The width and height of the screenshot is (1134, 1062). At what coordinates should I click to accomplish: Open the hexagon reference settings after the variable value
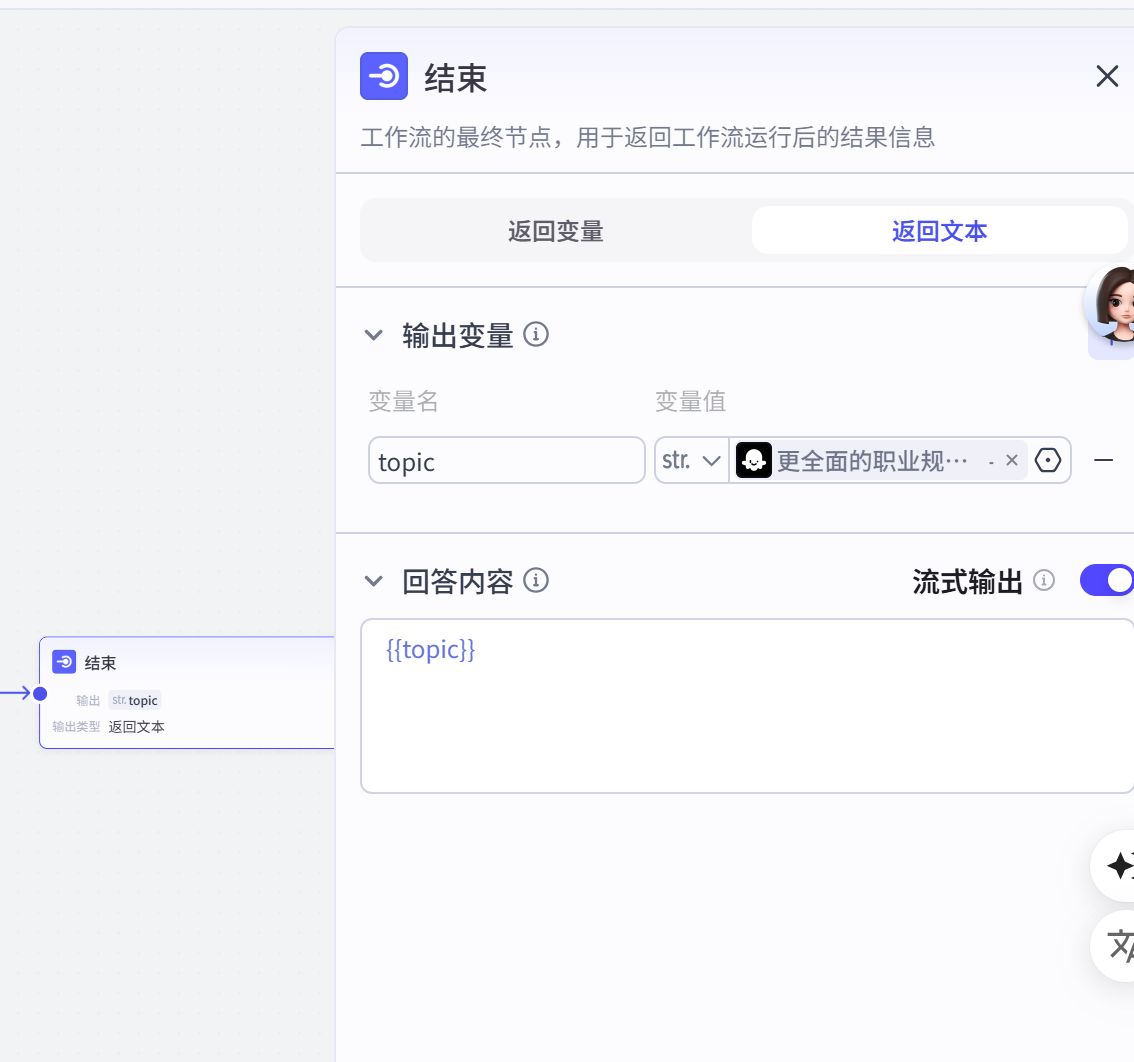[x=1047, y=460]
